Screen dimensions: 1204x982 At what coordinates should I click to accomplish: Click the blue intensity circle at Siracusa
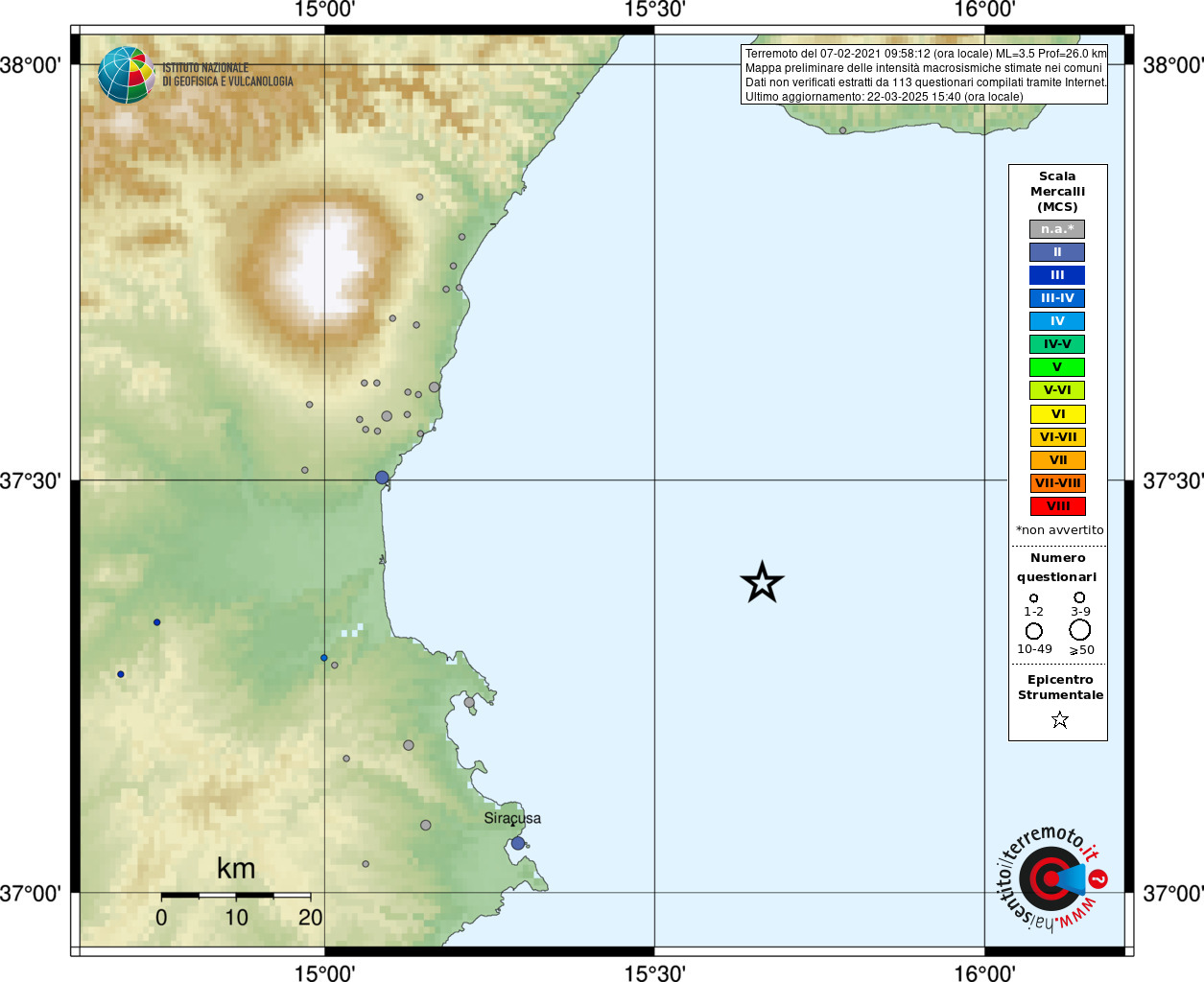[518, 843]
